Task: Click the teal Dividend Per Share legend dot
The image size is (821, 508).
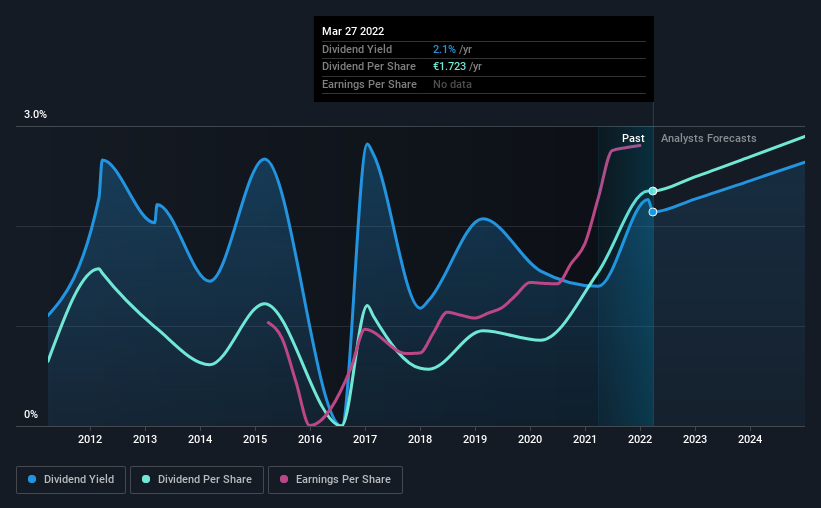Action: pos(146,479)
